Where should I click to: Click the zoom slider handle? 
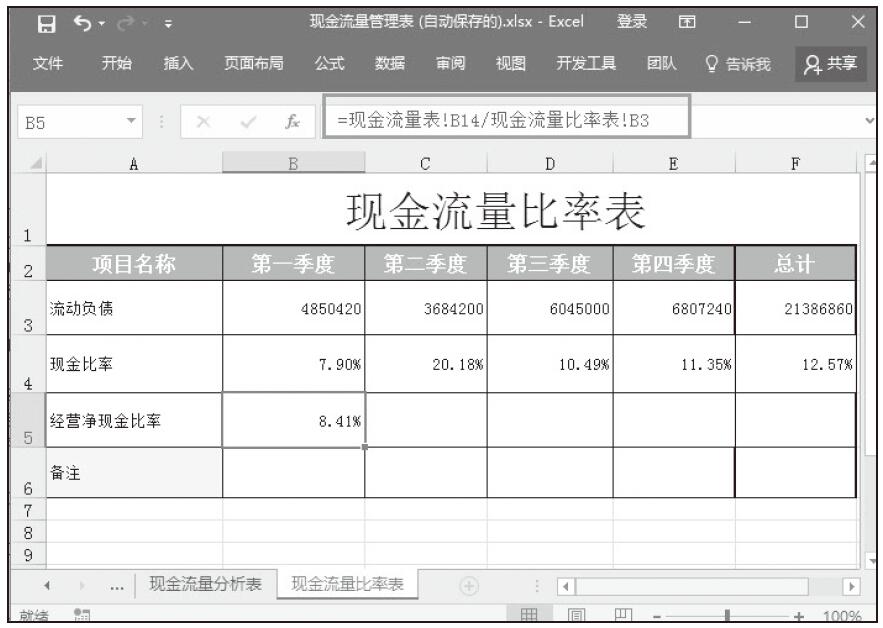[728, 617]
